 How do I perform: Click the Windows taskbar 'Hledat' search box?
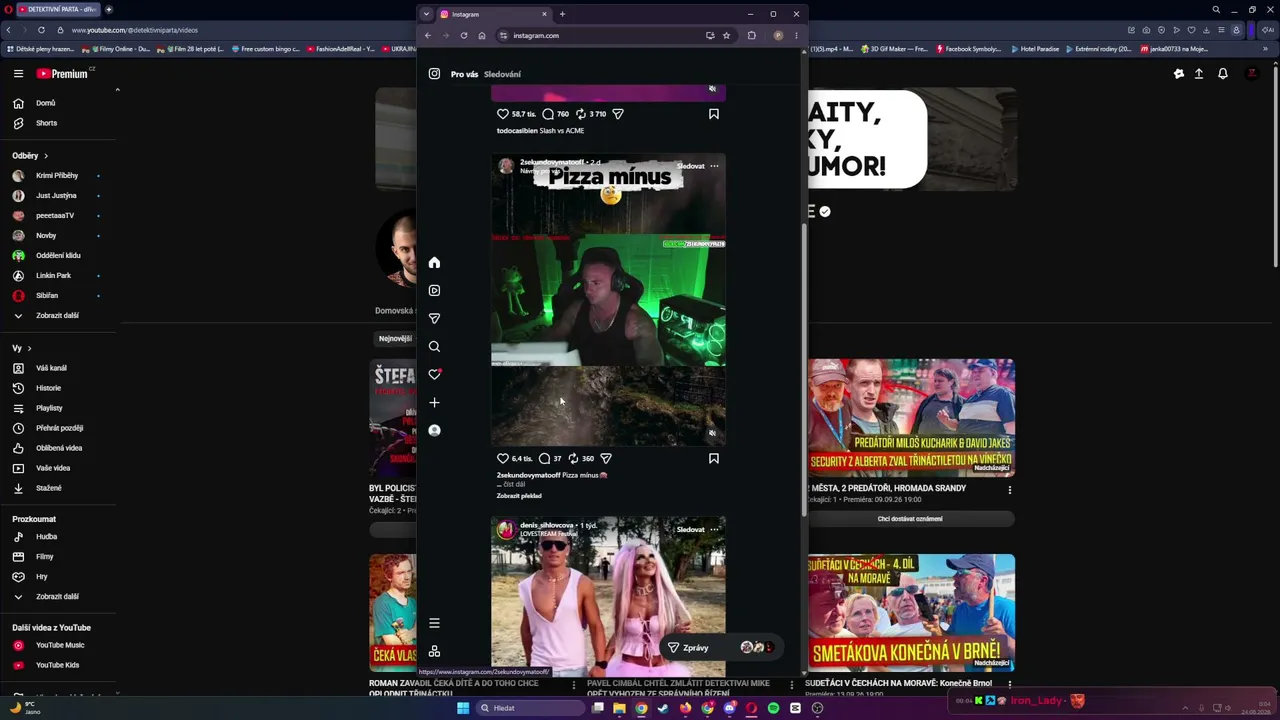pyautogui.click(x=528, y=708)
